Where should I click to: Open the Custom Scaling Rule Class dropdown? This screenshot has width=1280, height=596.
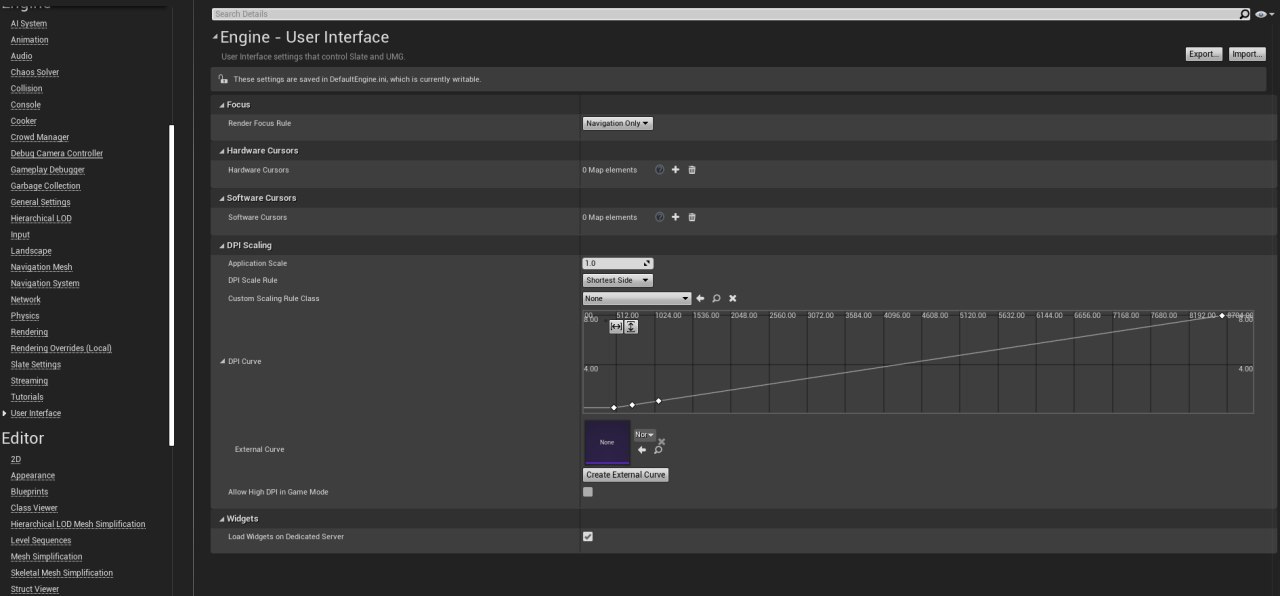pos(637,298)
